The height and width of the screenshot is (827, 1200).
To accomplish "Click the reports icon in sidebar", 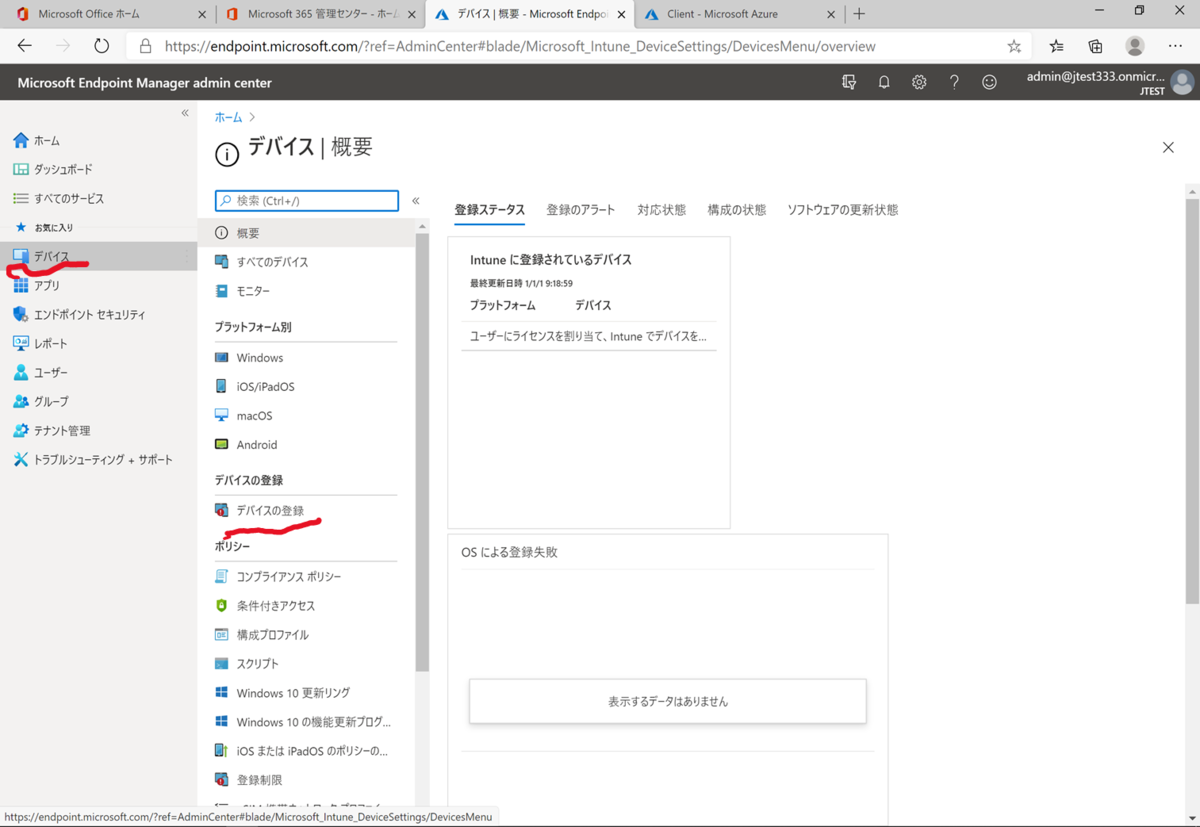I will [21, 344].
